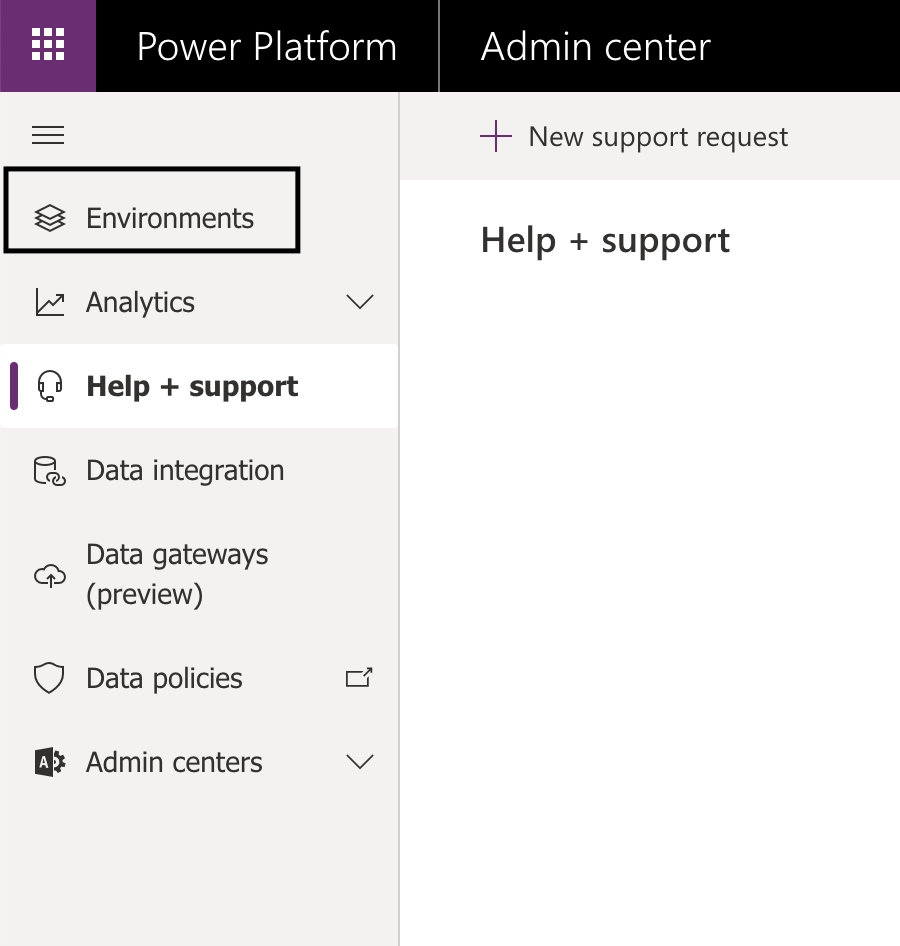Click the plus icon for new support request
This screenshot has height=946, width=900.
click(496, 136)
